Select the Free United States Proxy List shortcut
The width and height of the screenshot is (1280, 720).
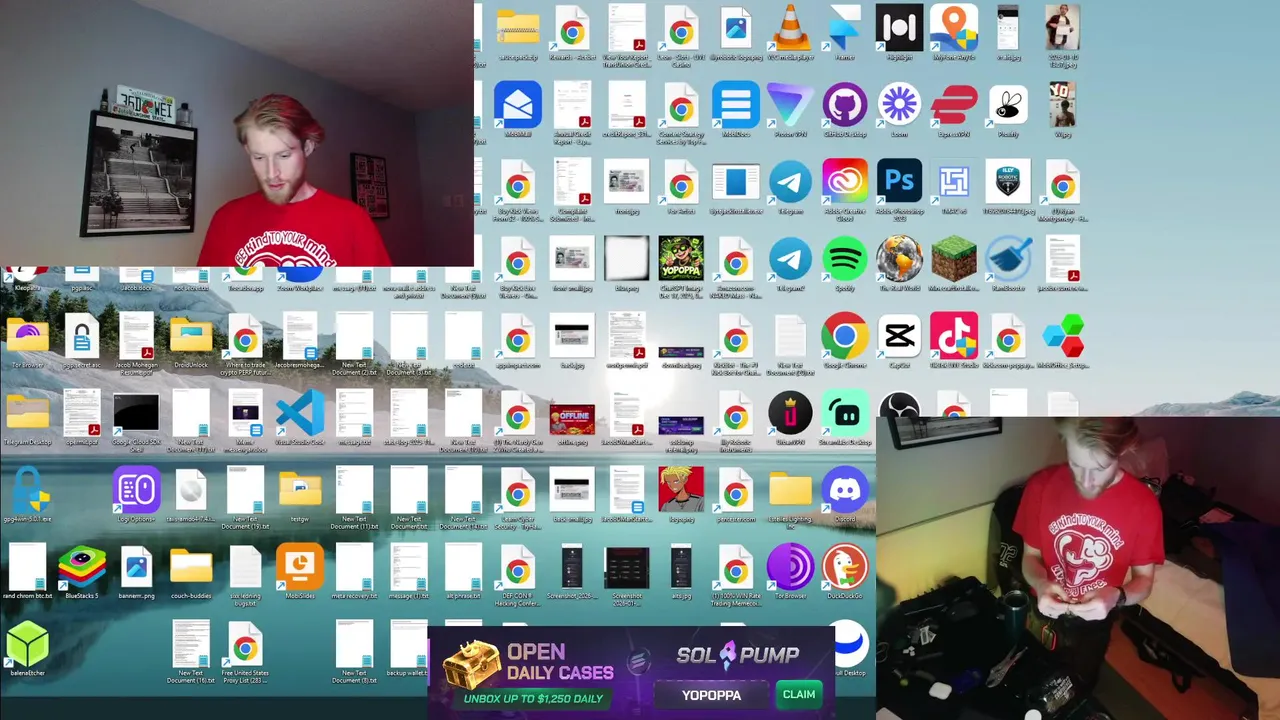245,645
